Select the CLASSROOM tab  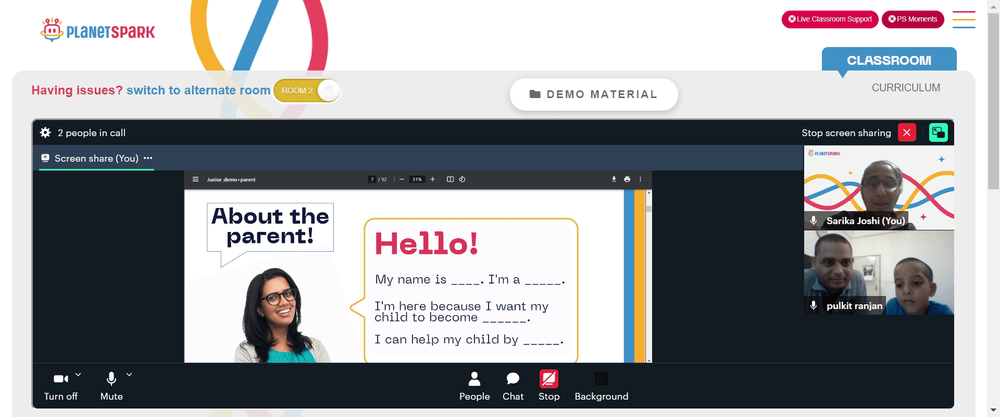coord(889,61)
